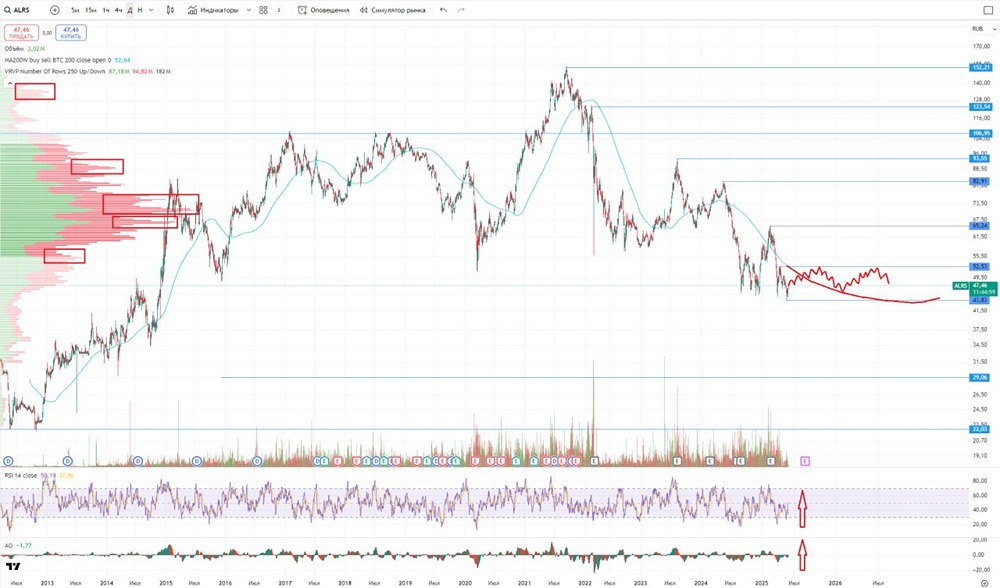Open symbol search for ALRS
This screenshot has height=588, width=1000.
click(x=18, y=10)
